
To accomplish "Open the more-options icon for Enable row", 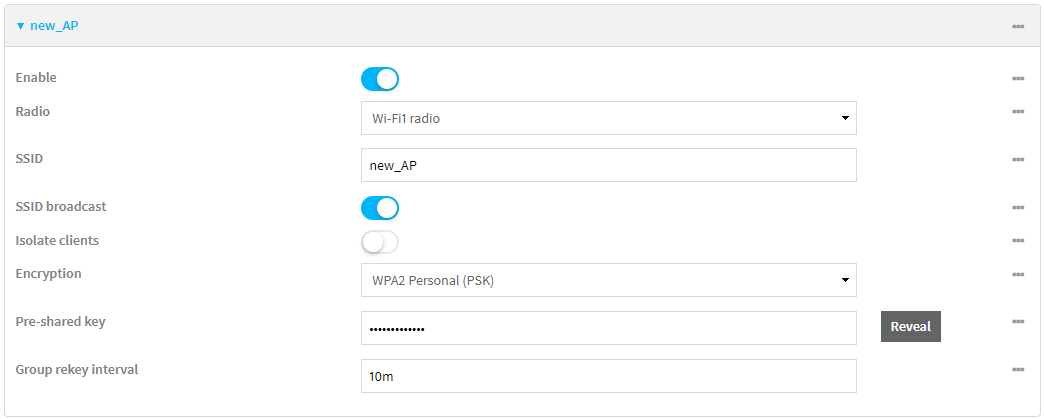I will 1017,78.
